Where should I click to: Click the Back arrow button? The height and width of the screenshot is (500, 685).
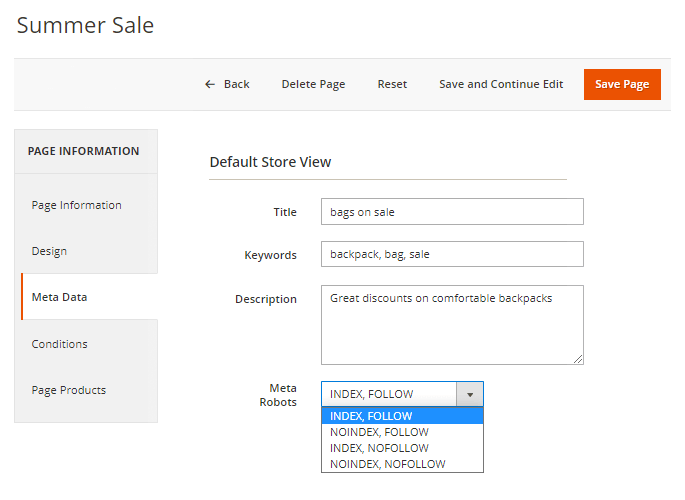[x=227, y=84]
